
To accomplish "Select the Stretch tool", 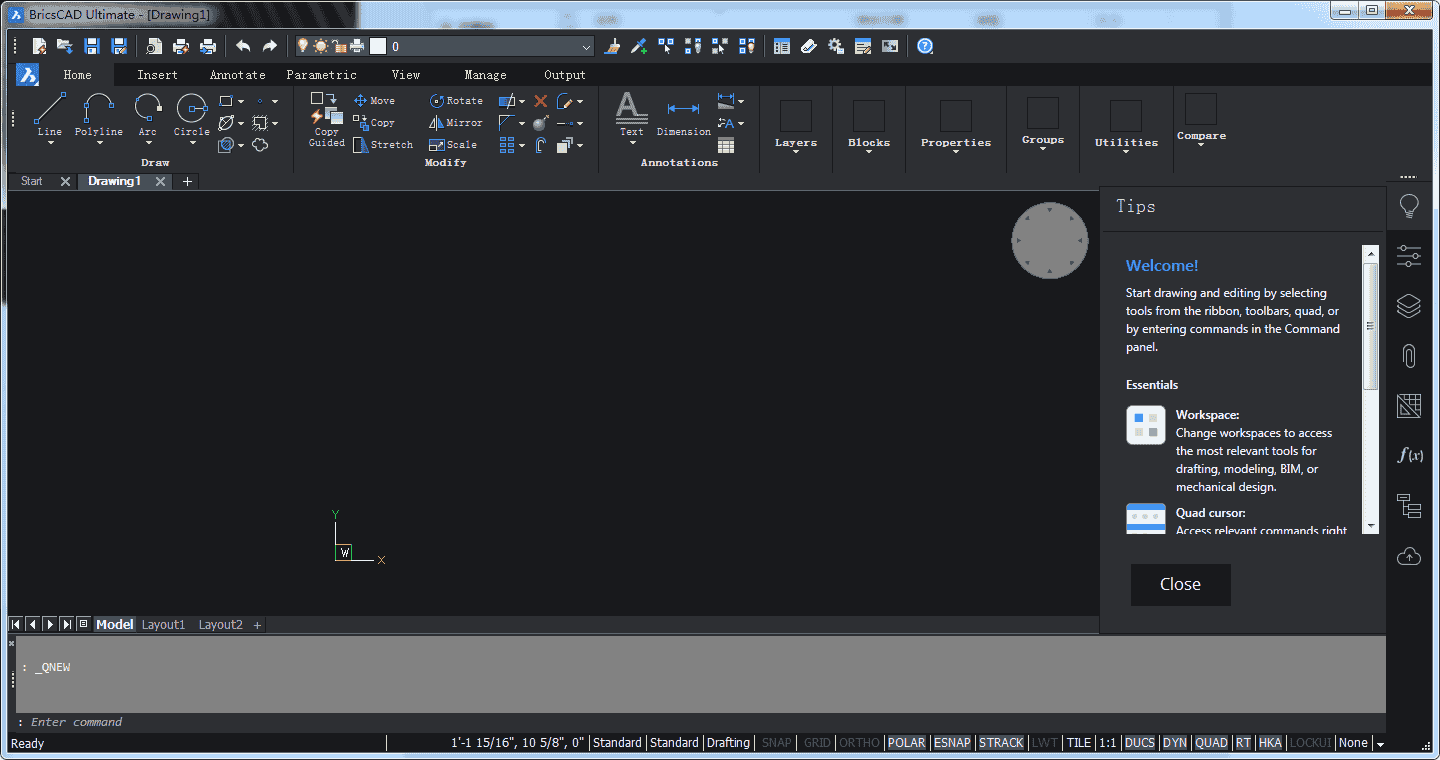I will click(383, 144).
